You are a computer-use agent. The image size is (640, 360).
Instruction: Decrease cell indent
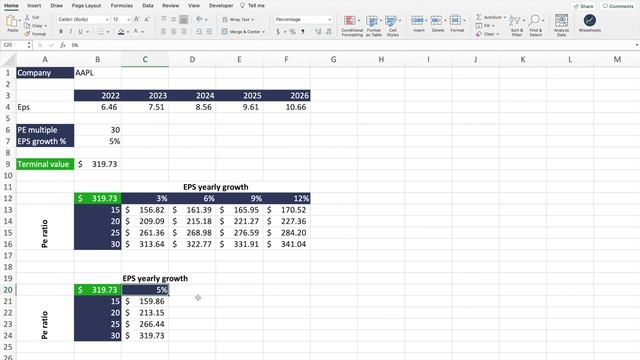coord(199,31)
